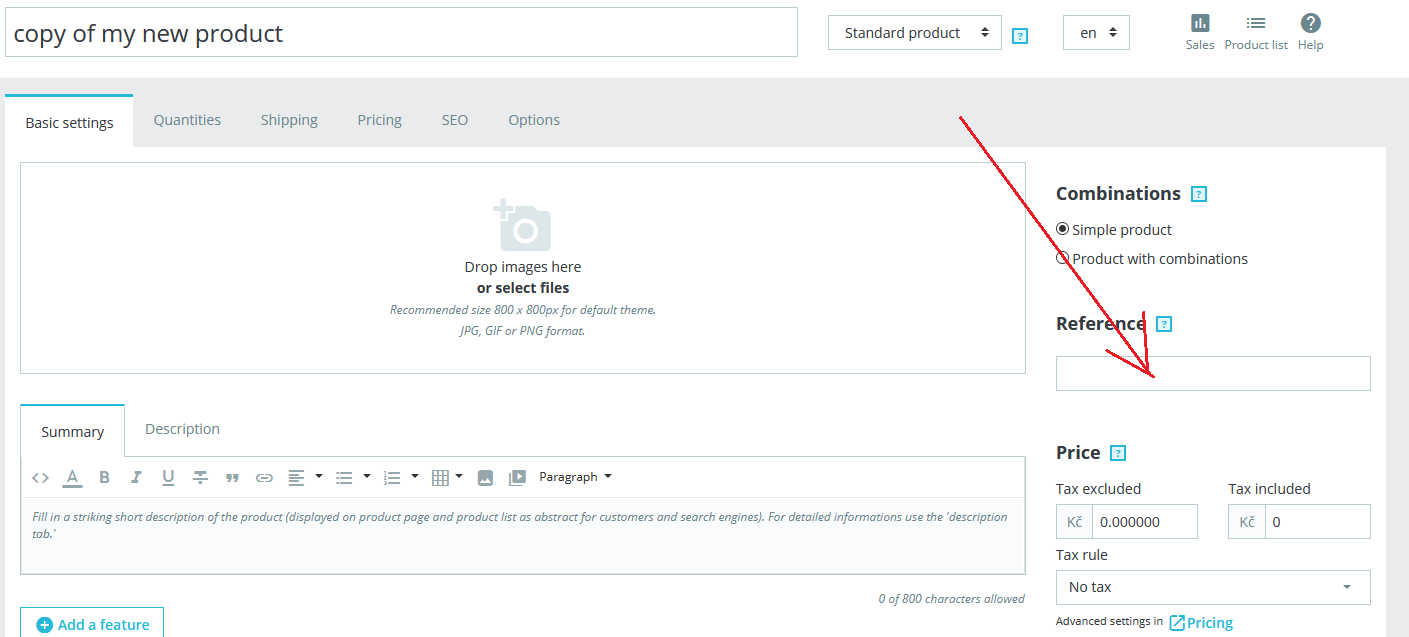1409x637 pixels.
Task: Insert an image in the editor
Action: [485, 478]
